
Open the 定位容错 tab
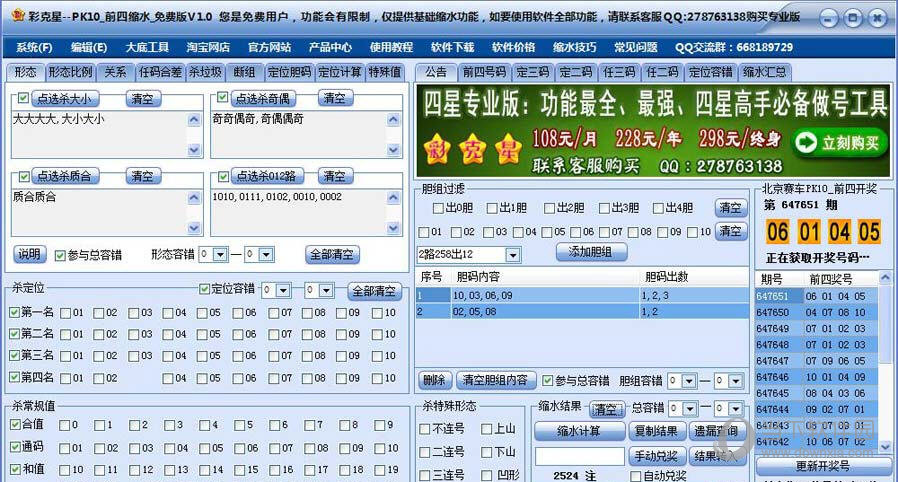[710, 72]
